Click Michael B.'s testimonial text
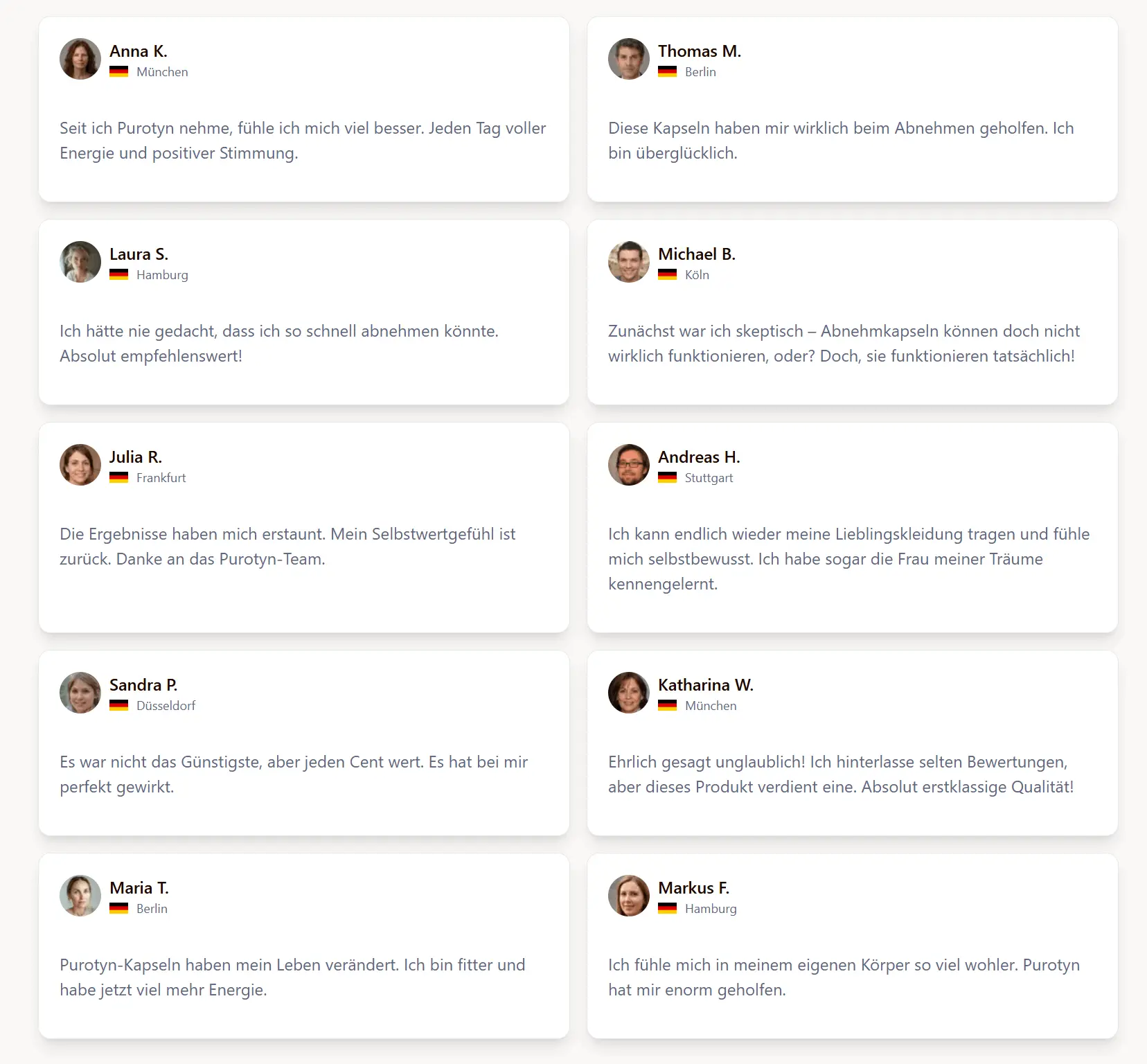Screen dimensions: 1147x1064 point(844,344)
